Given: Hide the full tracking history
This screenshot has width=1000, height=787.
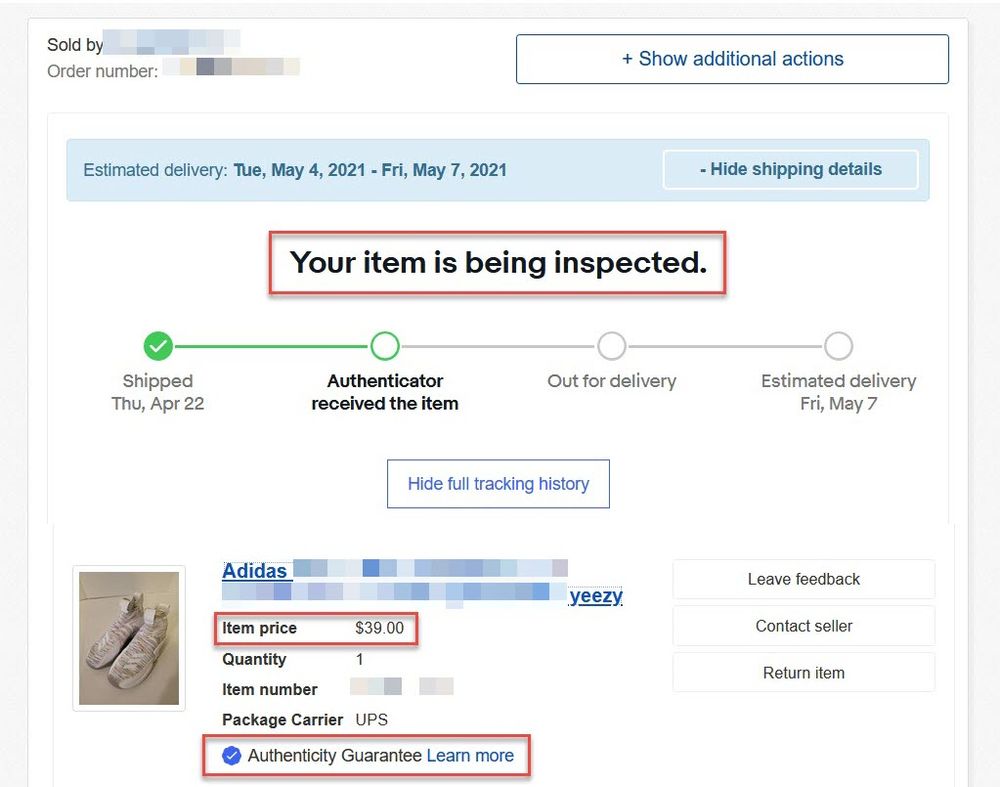Looking at the screenshot, I should (x=498, y=483).
